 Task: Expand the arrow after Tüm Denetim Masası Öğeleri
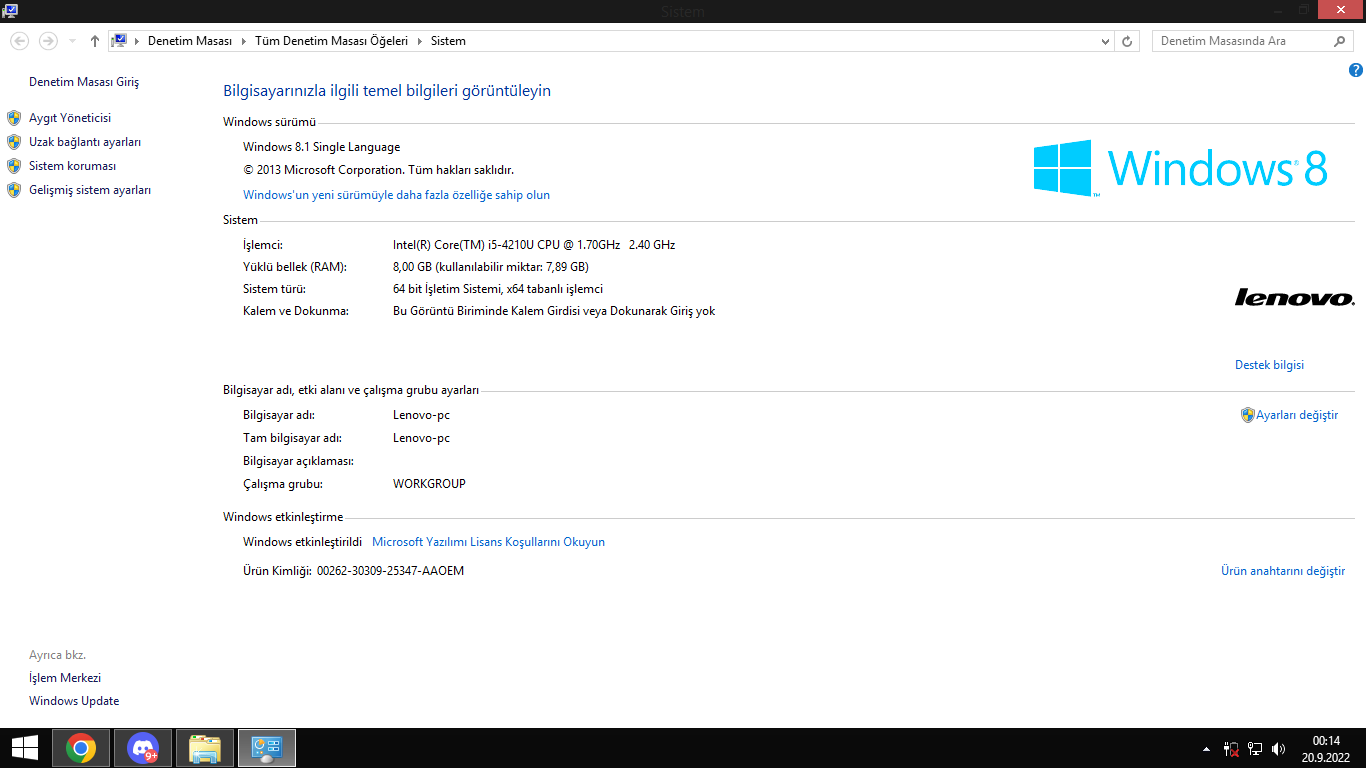(419, 41)
